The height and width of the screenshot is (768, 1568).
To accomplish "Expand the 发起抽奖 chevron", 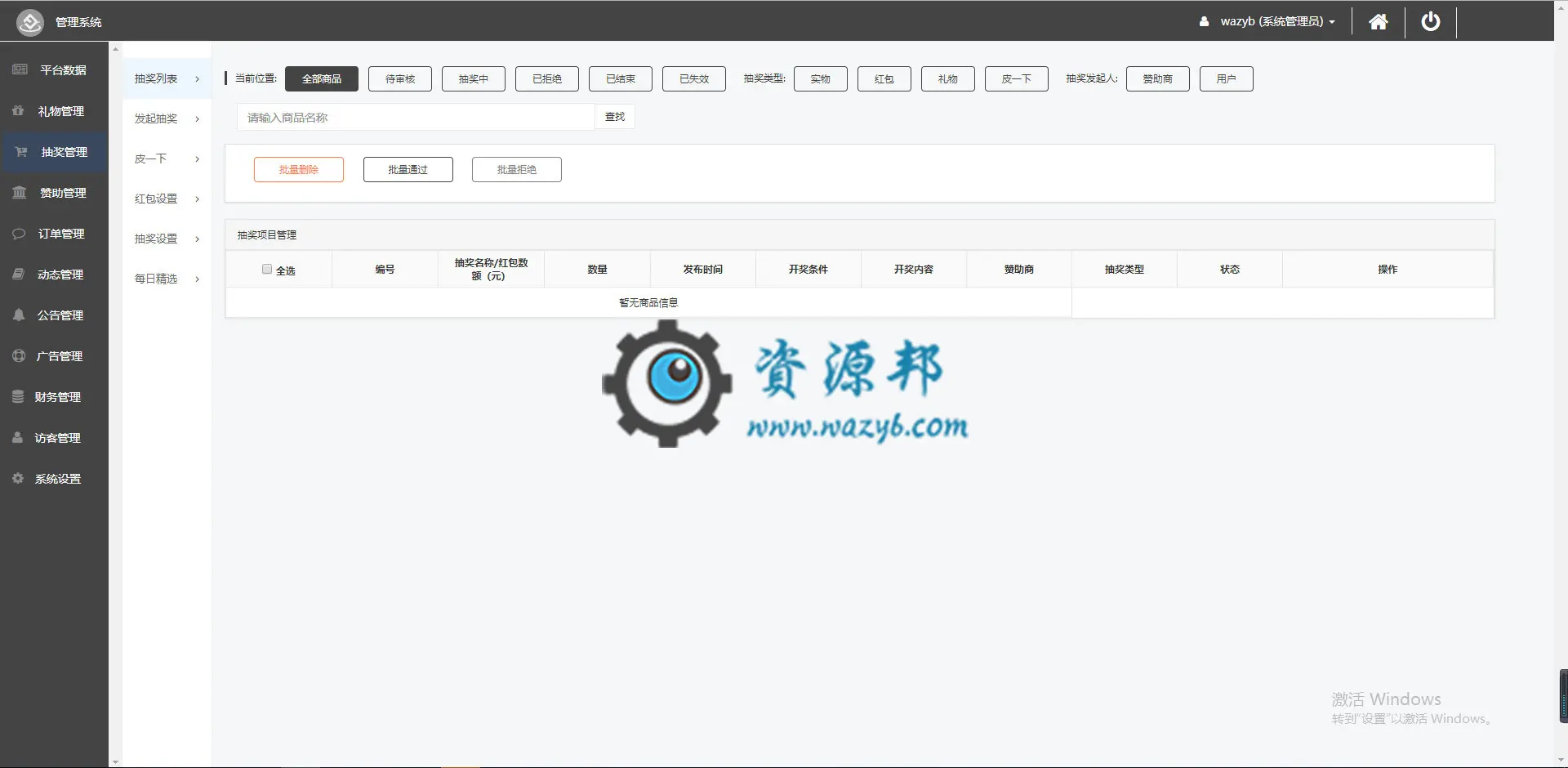I will pyautogui.click(x=197, y=119).
